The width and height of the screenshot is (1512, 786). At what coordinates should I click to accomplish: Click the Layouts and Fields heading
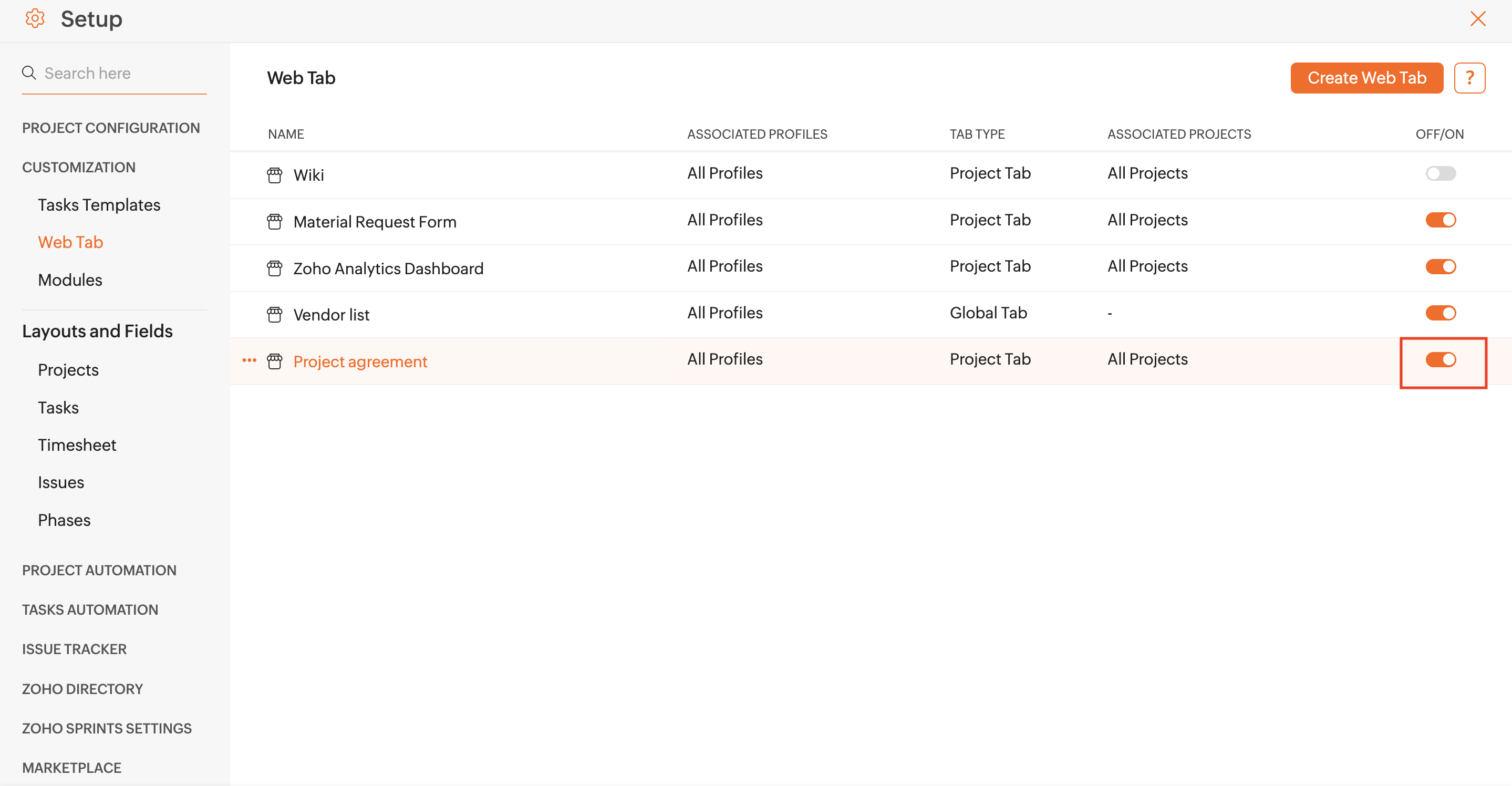97,331
